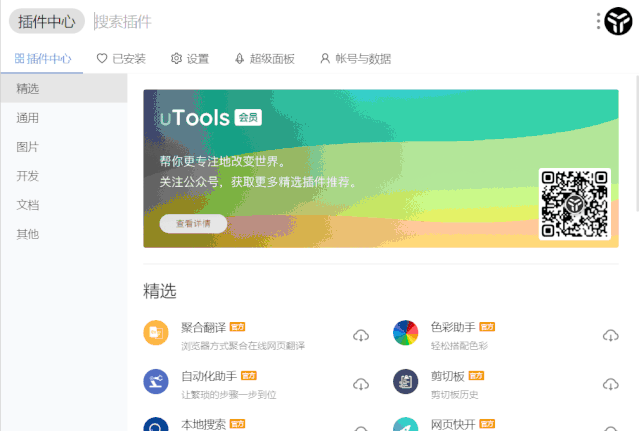Click the 官方 badge next to 色彩助手
The image size is (639, 431).
tap(487, 327)
